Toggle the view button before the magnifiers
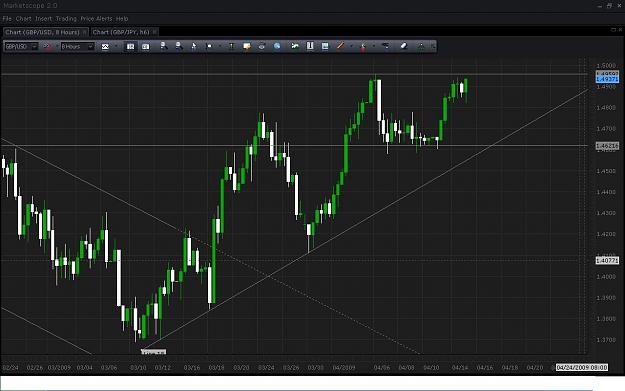The height and width of the screenshot is (391, 625). pos(145,47)
